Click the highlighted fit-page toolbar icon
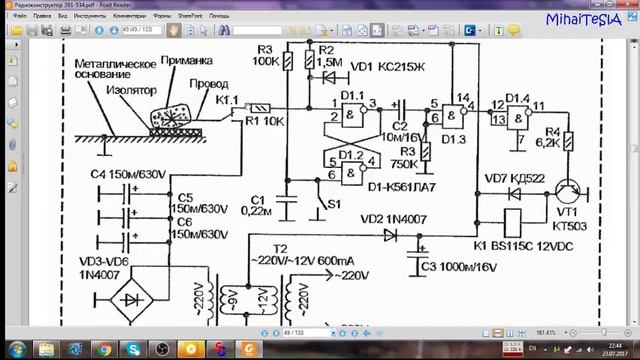 tap(377, 31)
